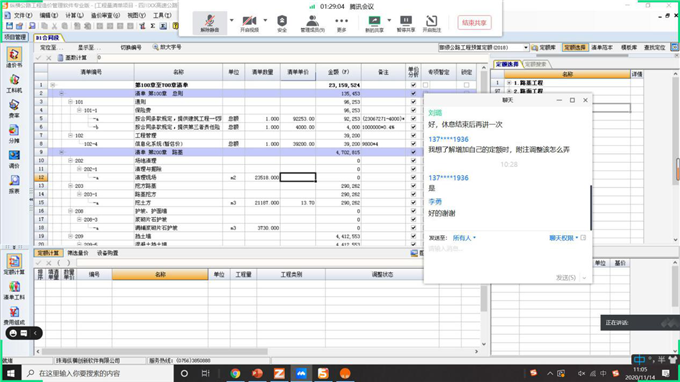680x382 pixels.
Task: Toggle 单价分析 checkbox for 保险费 row
Action: point(413,110)
